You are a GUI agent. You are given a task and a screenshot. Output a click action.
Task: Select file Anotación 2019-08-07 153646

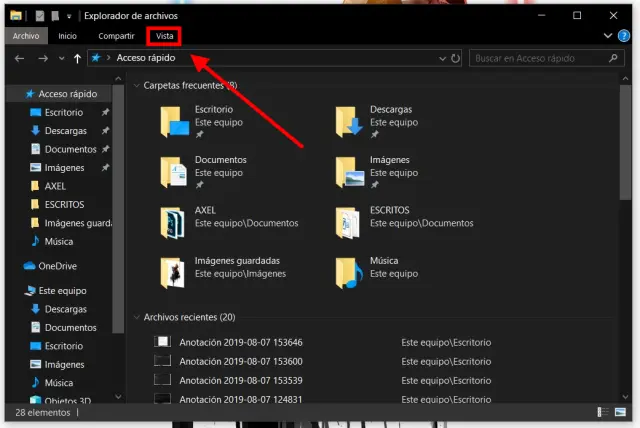[241, 342]
